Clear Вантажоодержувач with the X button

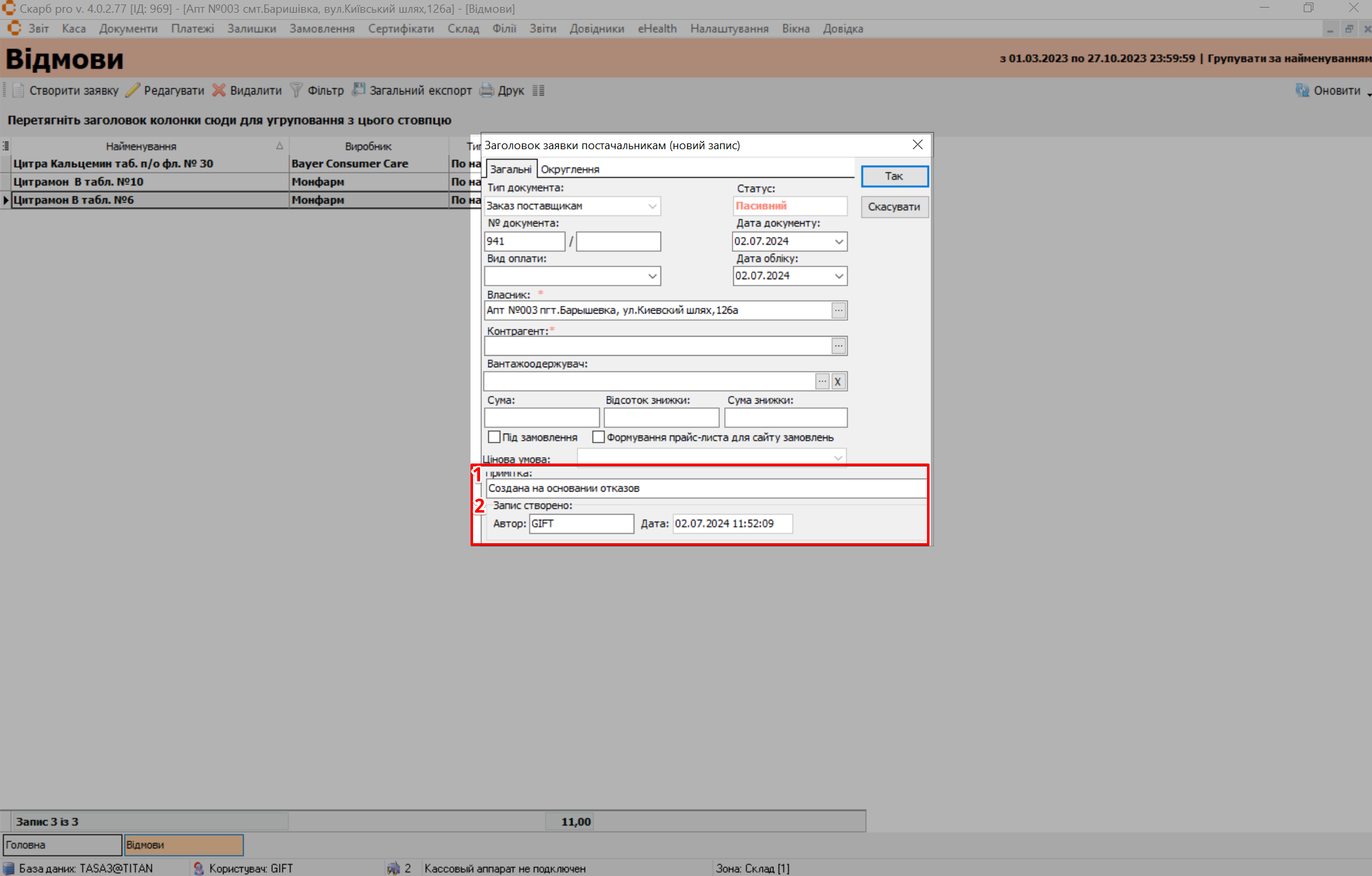838,381
